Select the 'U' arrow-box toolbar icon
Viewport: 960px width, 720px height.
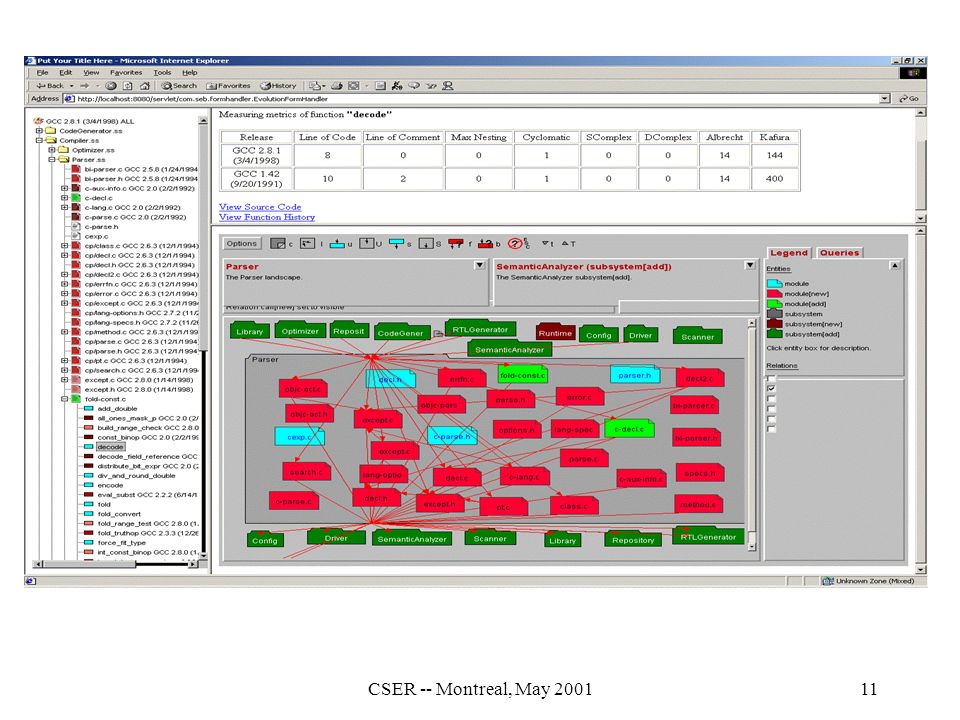coord(366,244)
